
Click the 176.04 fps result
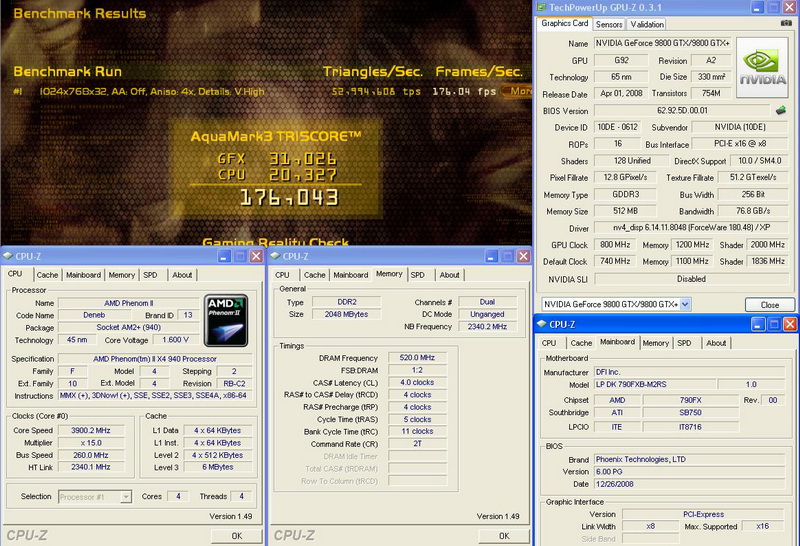click(x=464, y=91)
